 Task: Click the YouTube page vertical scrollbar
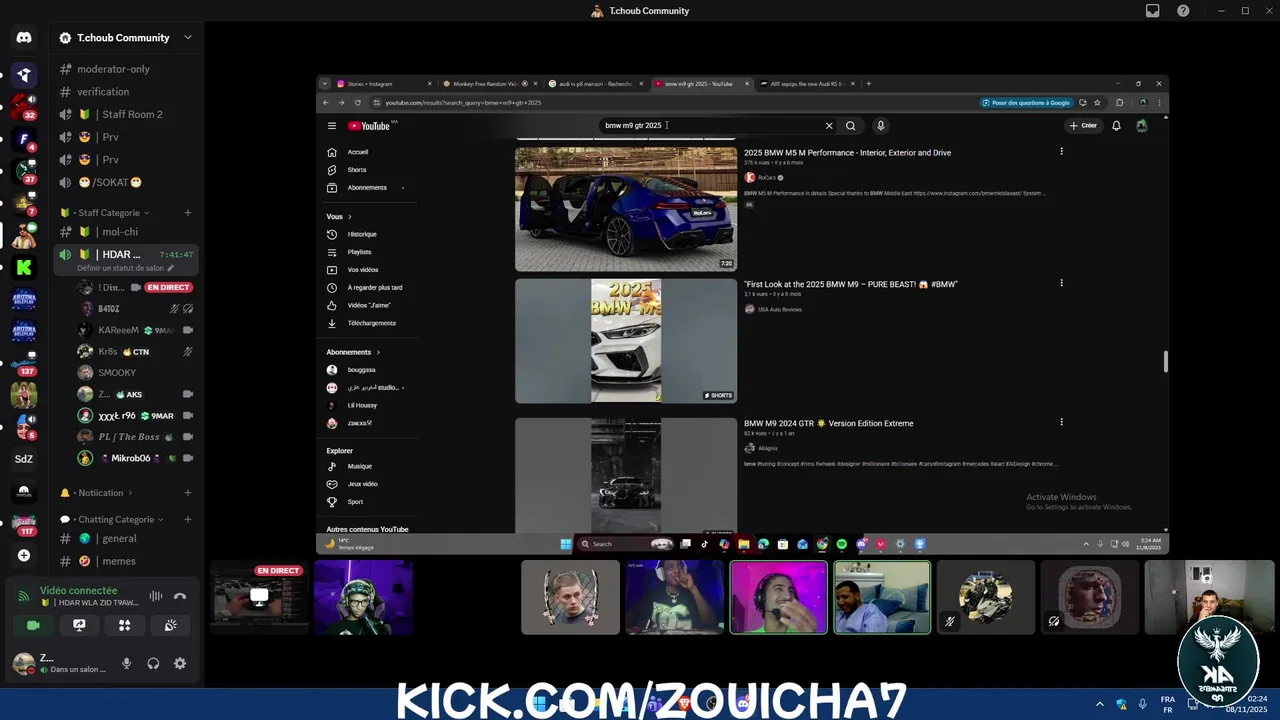(x=1165, y=362)
